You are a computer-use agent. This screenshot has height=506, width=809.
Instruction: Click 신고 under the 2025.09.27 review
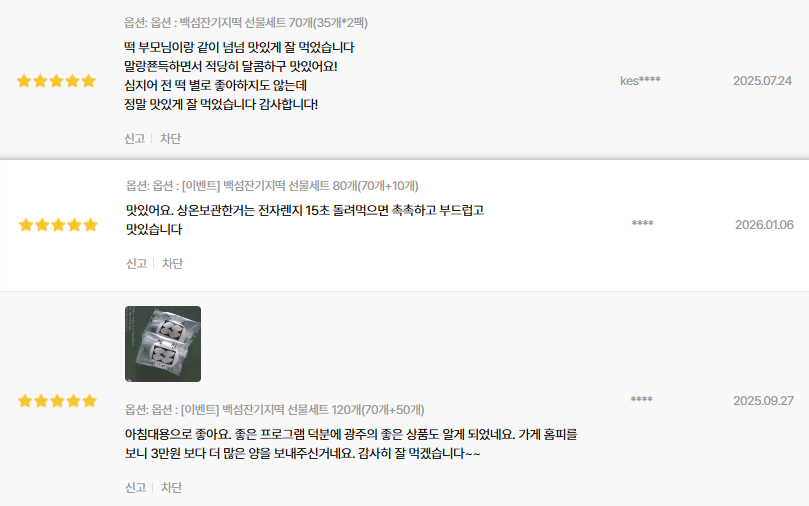pos(136,487)
